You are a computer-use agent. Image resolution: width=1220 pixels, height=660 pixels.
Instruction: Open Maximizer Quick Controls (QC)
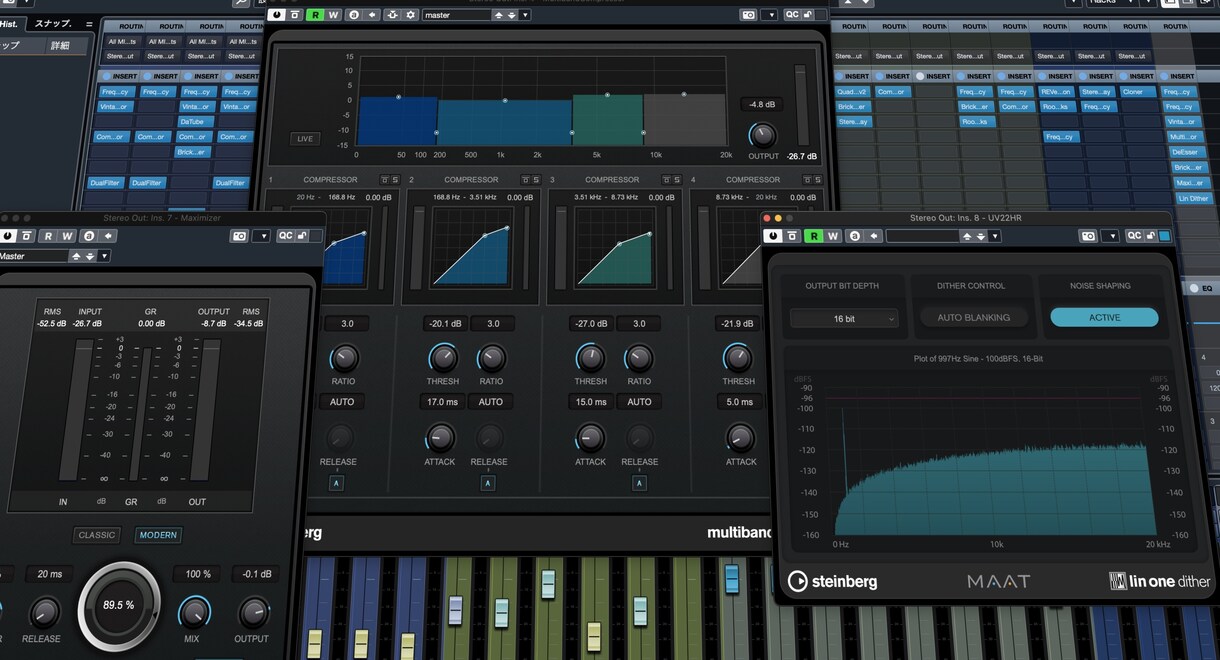(285, 236)
